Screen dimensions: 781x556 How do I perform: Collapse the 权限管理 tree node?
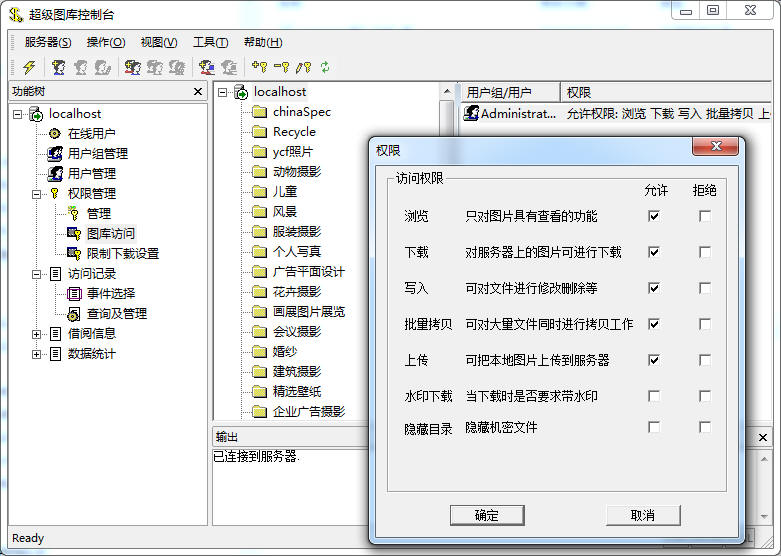click(37, 193)
